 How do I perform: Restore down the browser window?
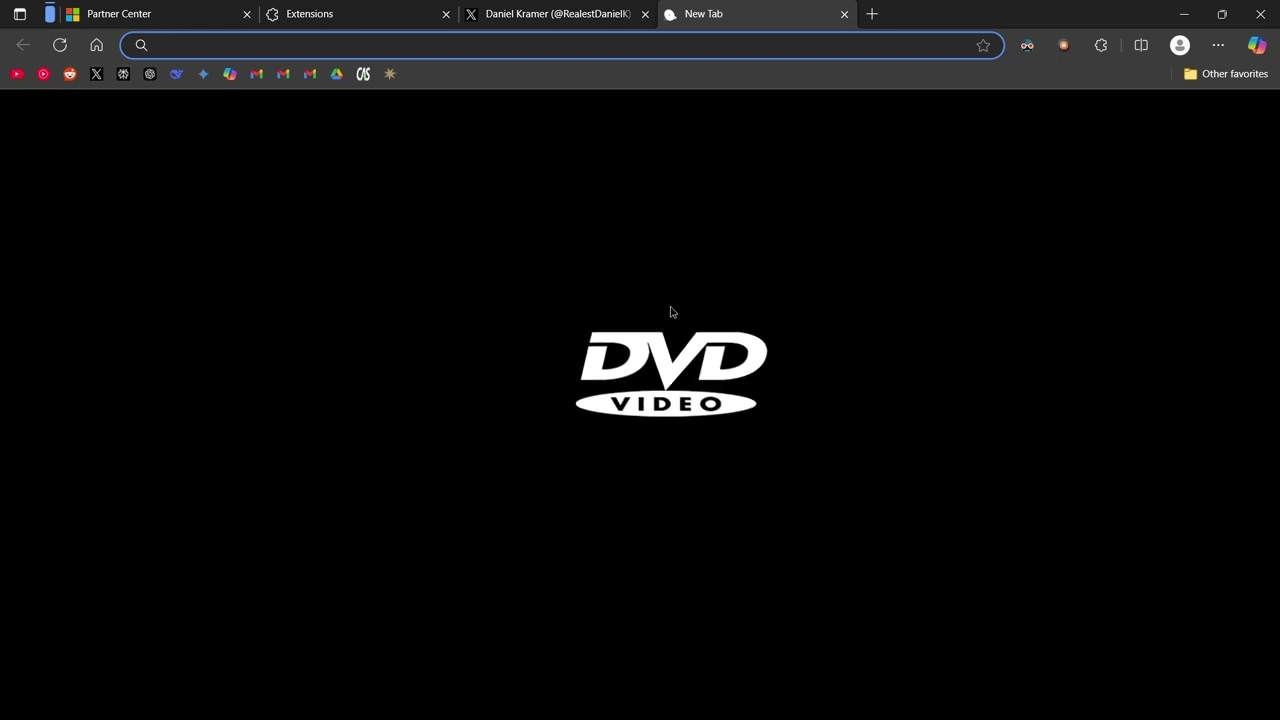coord(1222,14)
